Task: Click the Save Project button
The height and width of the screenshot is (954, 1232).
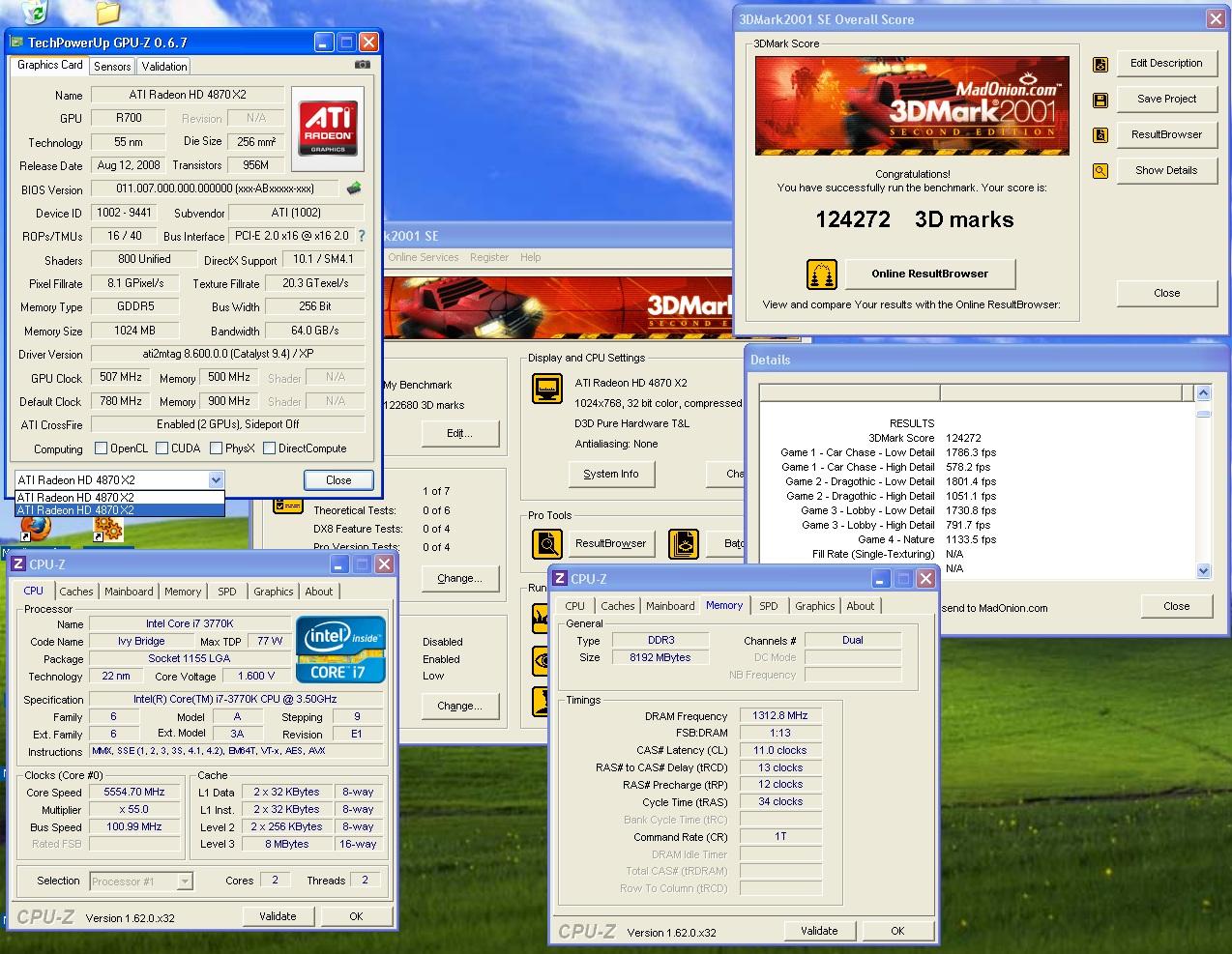Action: coord(1166,99)
